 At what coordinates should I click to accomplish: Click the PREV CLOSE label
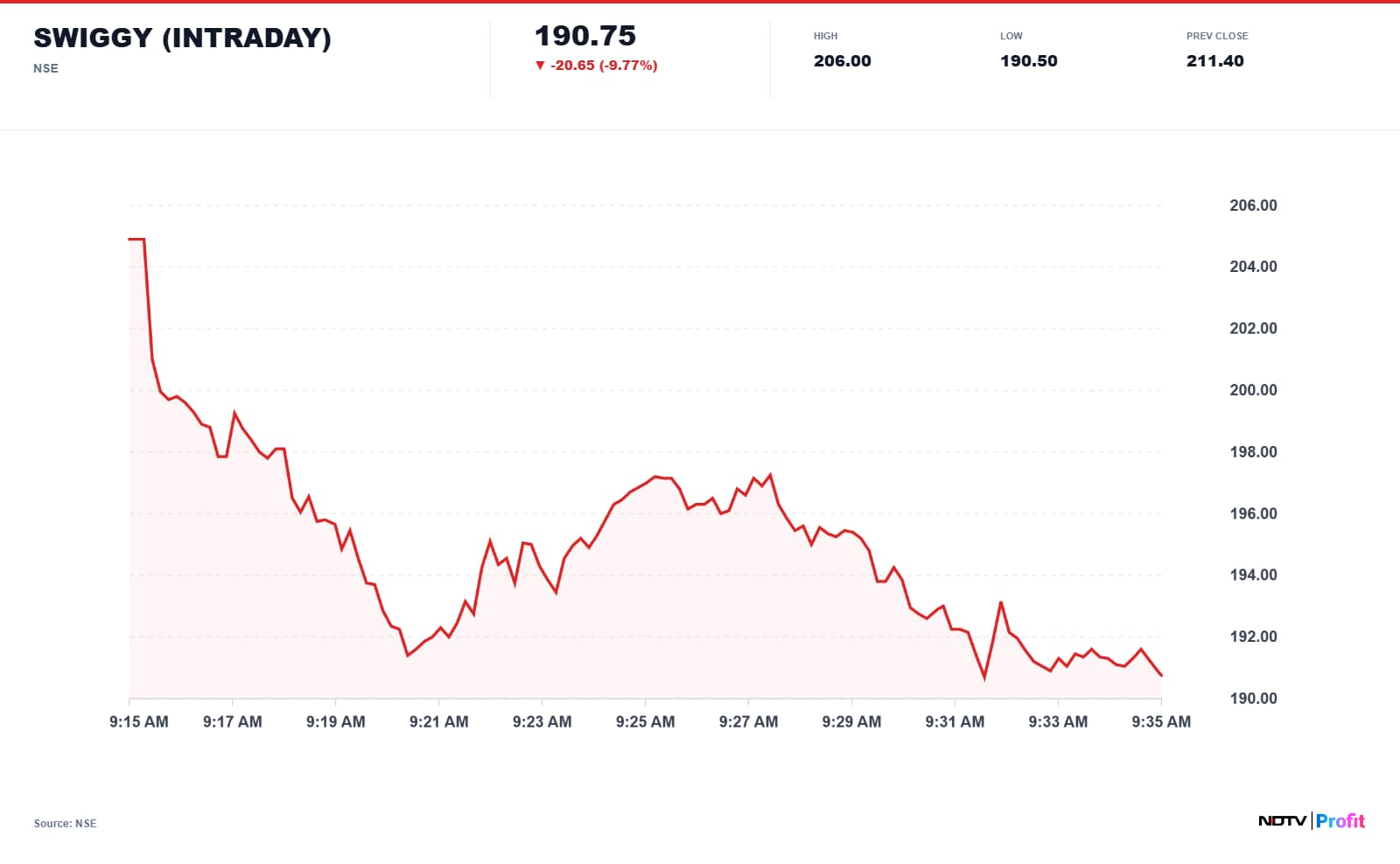1217,36
